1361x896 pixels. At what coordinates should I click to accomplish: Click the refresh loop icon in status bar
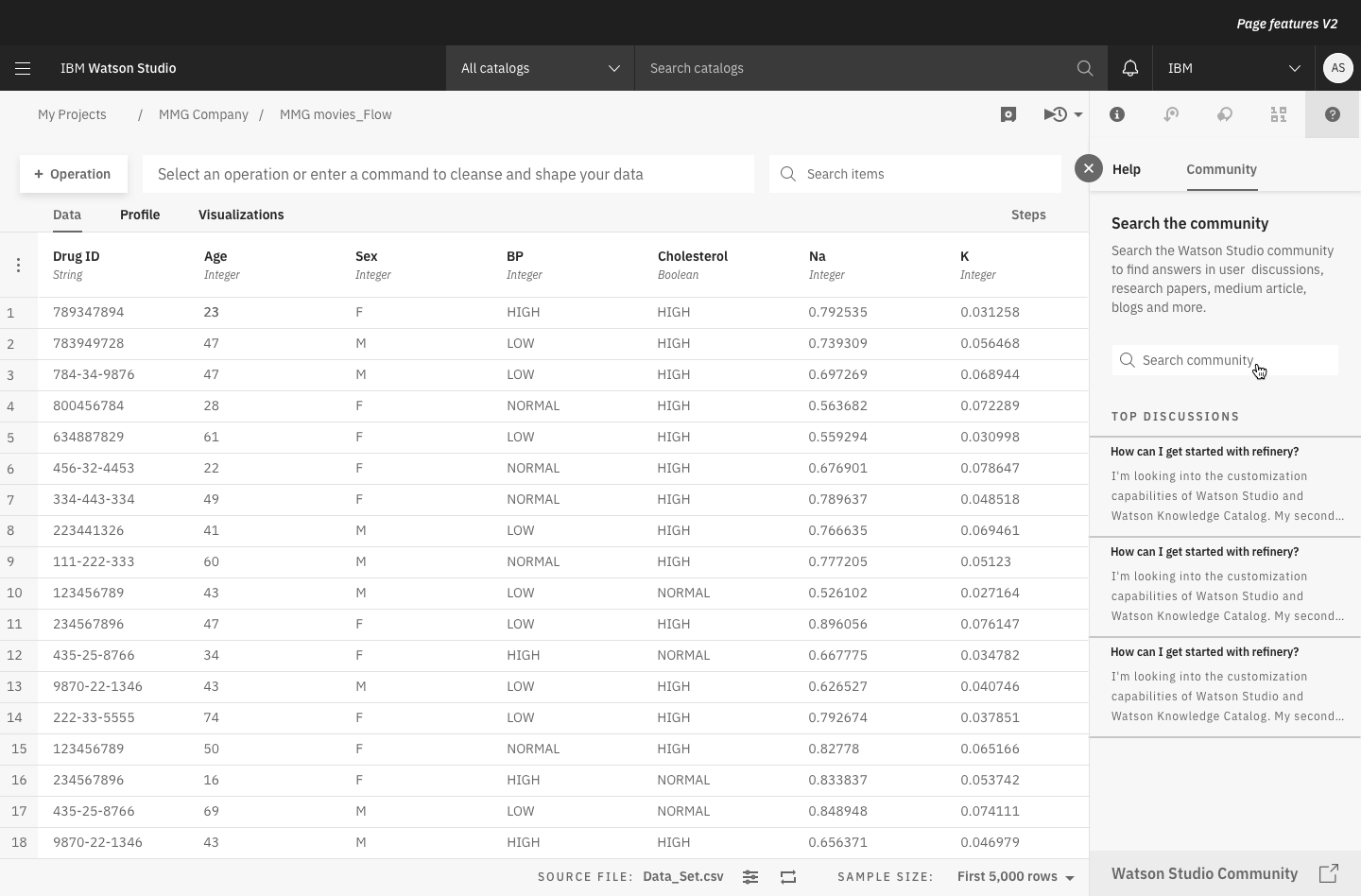click(x=789, y=877)
